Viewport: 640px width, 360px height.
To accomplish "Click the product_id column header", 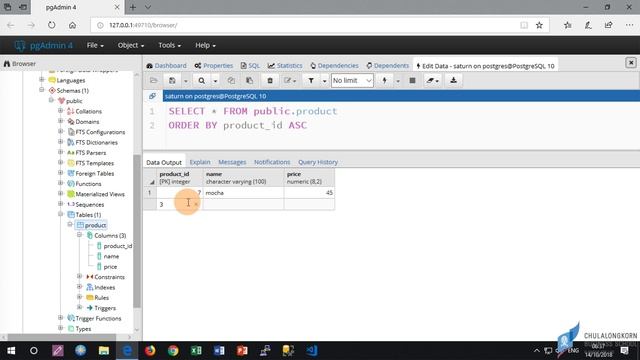I will (180, 178).
